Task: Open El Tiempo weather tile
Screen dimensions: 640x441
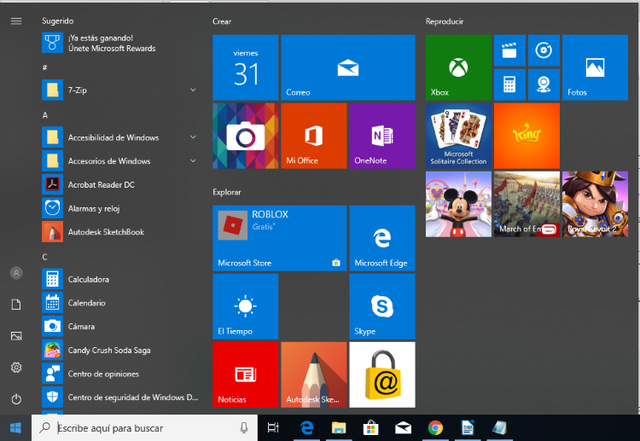Action: pos(245,306)
